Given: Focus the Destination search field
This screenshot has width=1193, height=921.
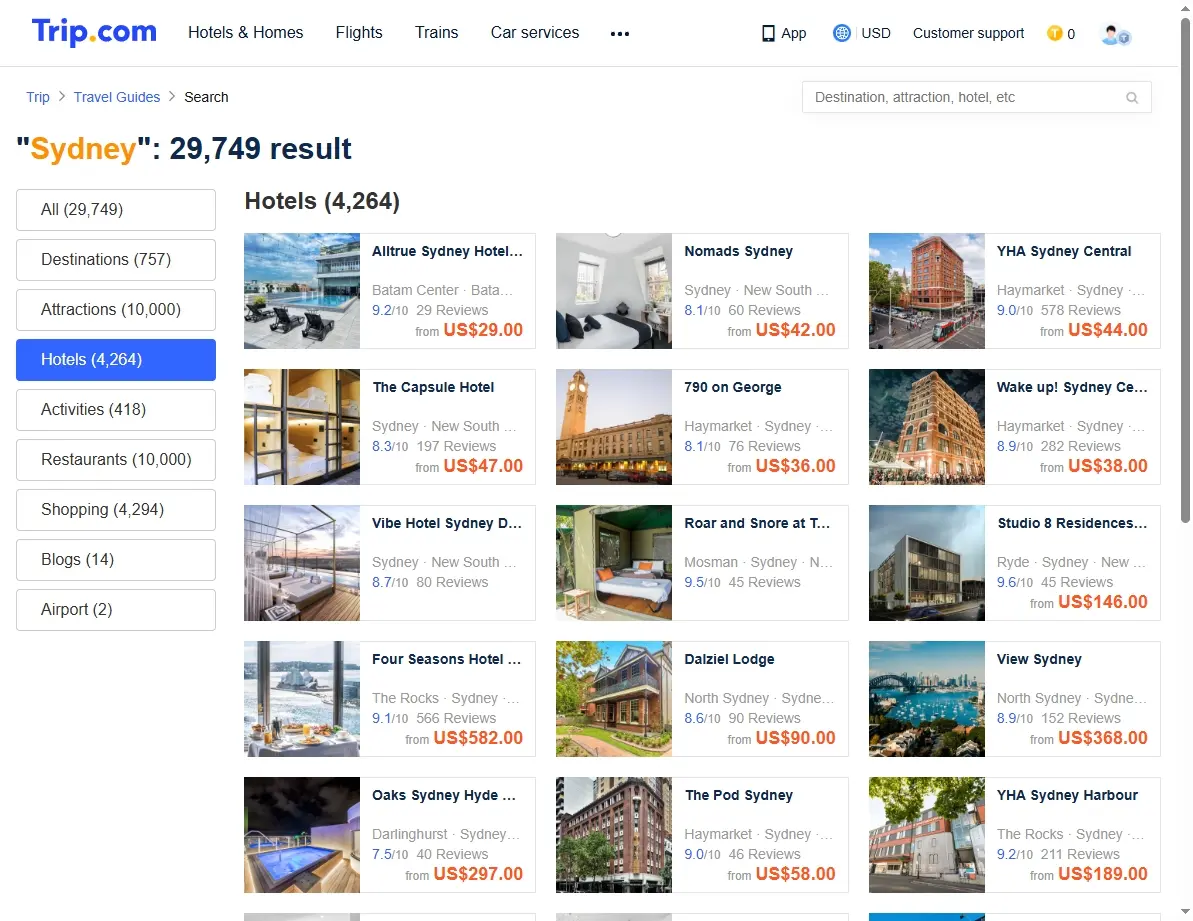Looking at the screenshot, I should [x=977, y=97].
